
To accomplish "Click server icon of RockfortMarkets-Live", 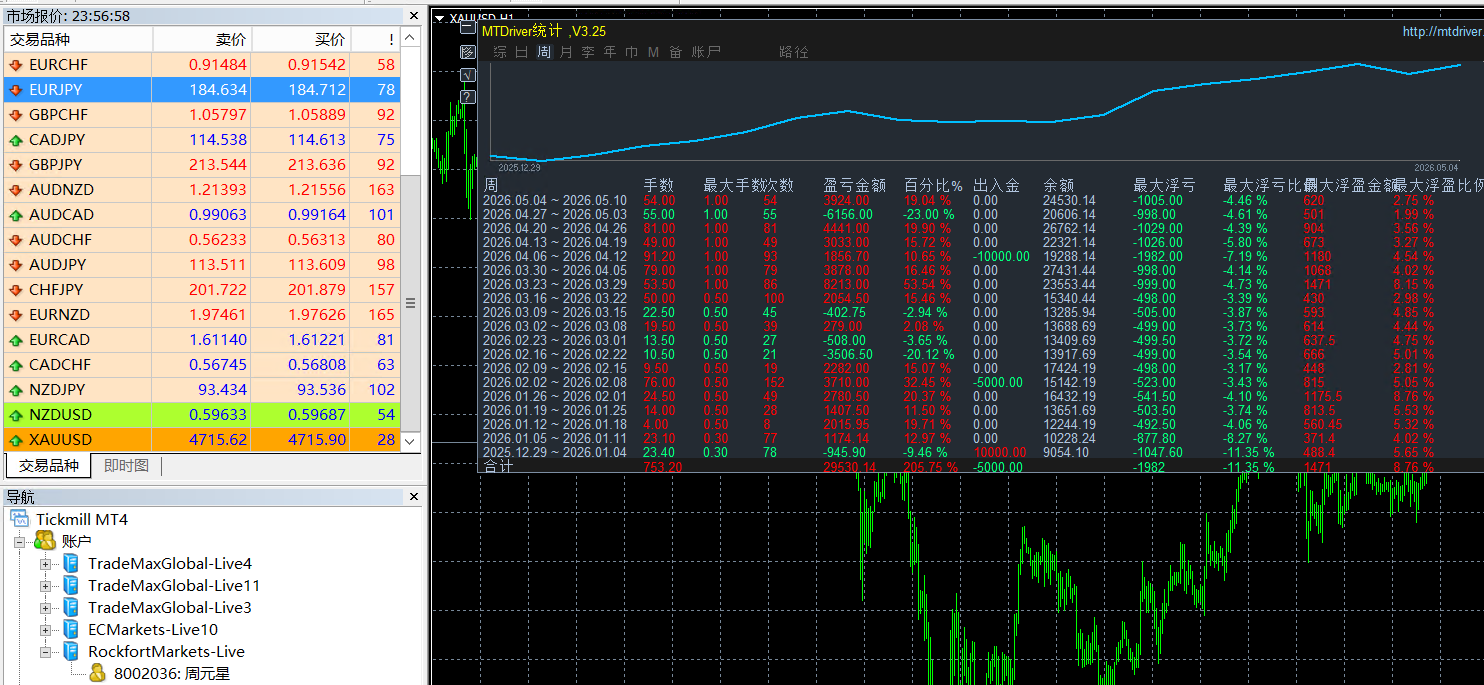I will pyautogui.click(x=71, y=651).
